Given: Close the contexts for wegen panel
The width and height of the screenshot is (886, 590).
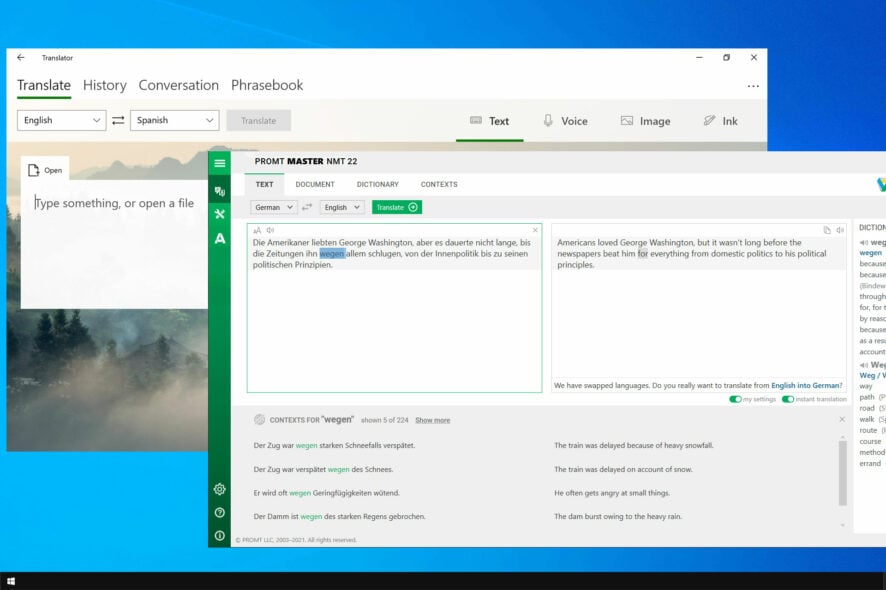Looking at the screenshot, I should click(842, 419).
